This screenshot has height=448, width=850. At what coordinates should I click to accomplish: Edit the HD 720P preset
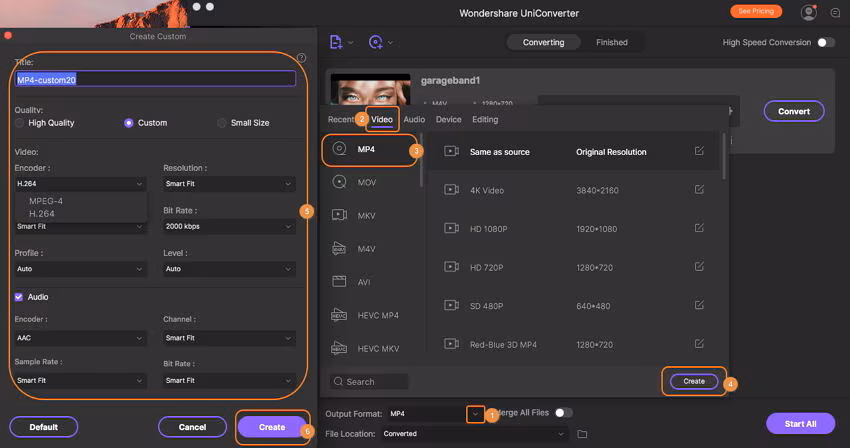click(x=699, y=266)
